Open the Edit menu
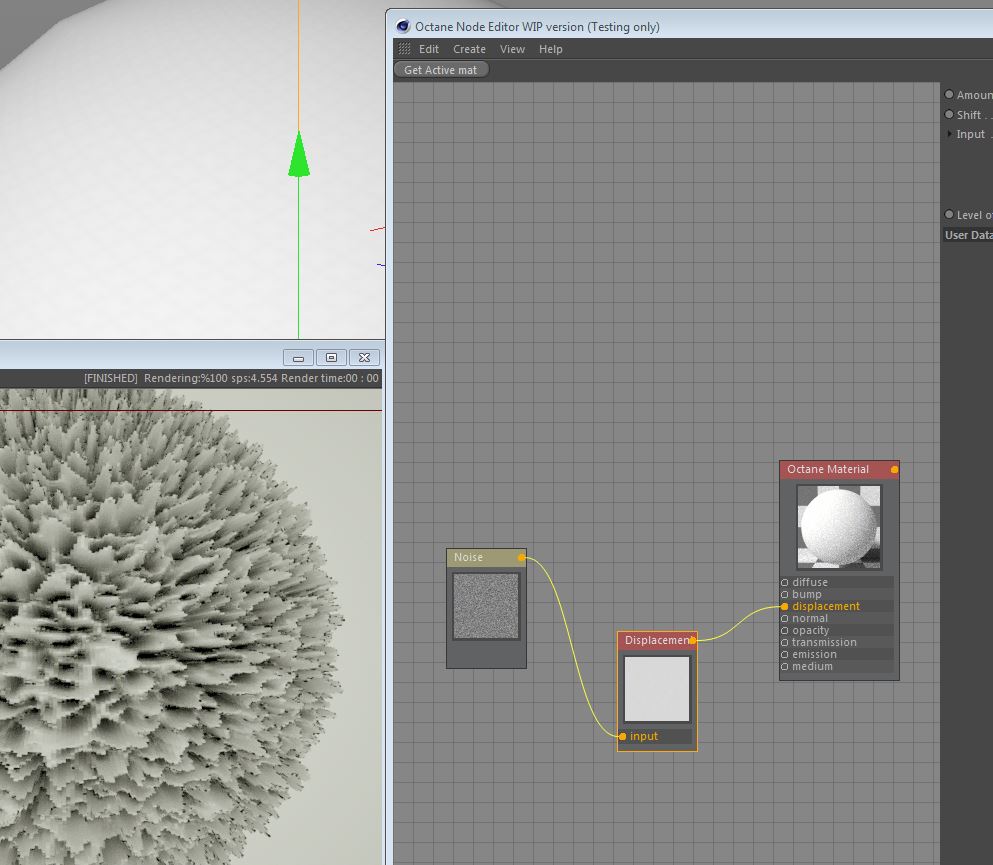 tap(429, 49)
